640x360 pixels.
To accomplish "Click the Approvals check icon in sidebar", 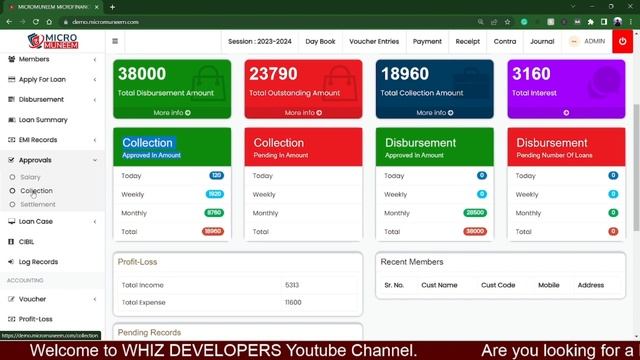I will pos(11,160).
